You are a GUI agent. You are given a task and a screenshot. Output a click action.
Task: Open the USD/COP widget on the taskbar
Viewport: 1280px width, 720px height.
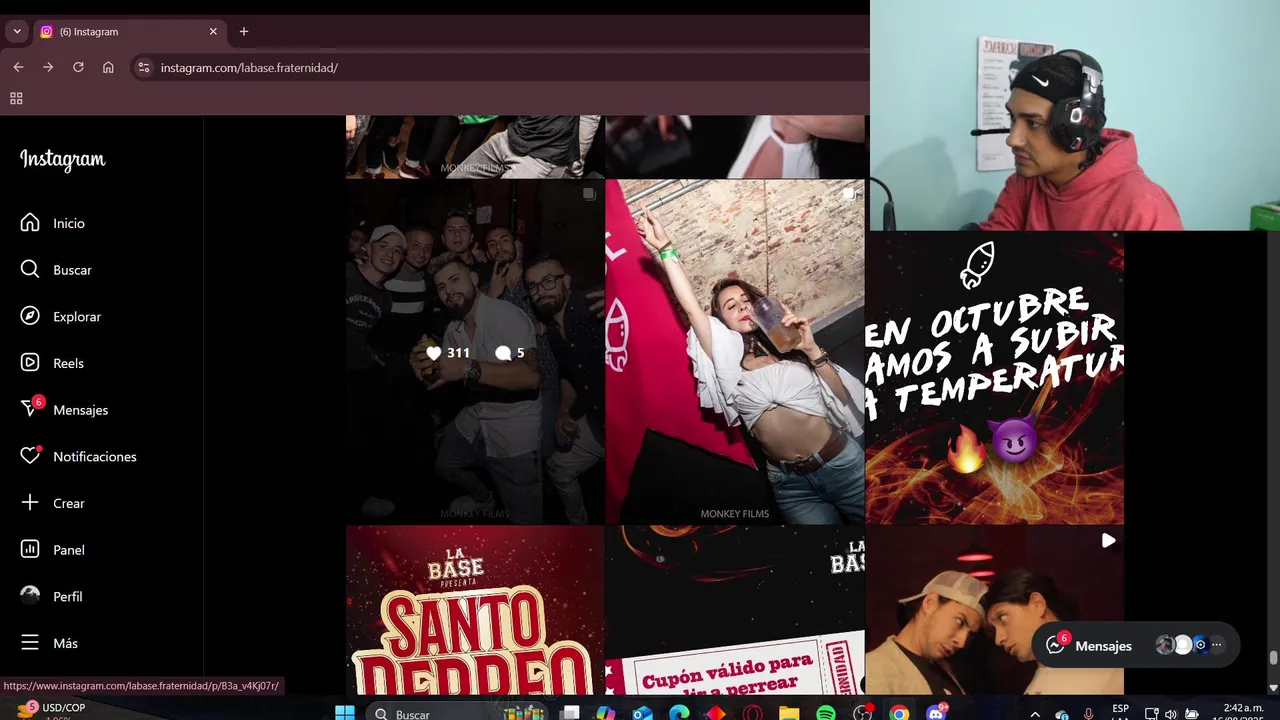(50, 710)
